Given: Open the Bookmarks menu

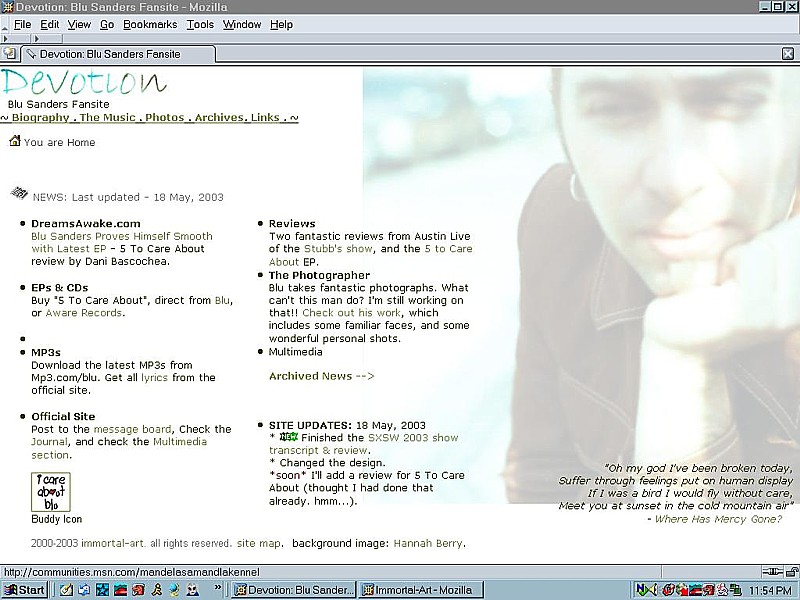Looking at the screenshot, I should point(150,24).
